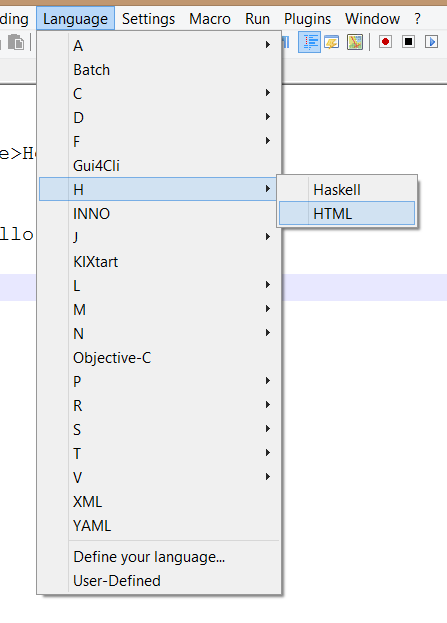Open the User Defined Language dialog icon

coord(332,42)
